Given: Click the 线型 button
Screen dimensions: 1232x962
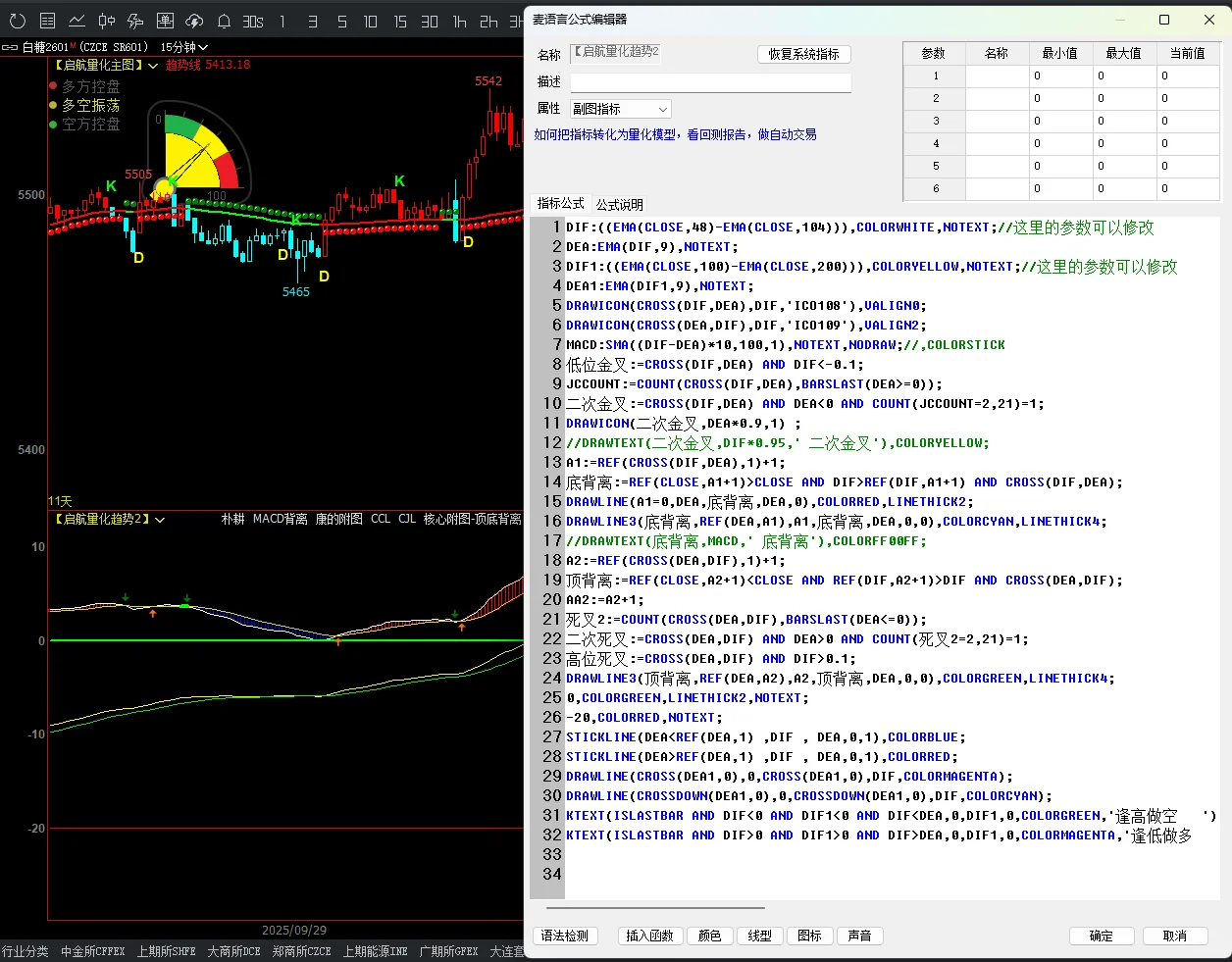Looking at the screenshot, I should point(759,936).
